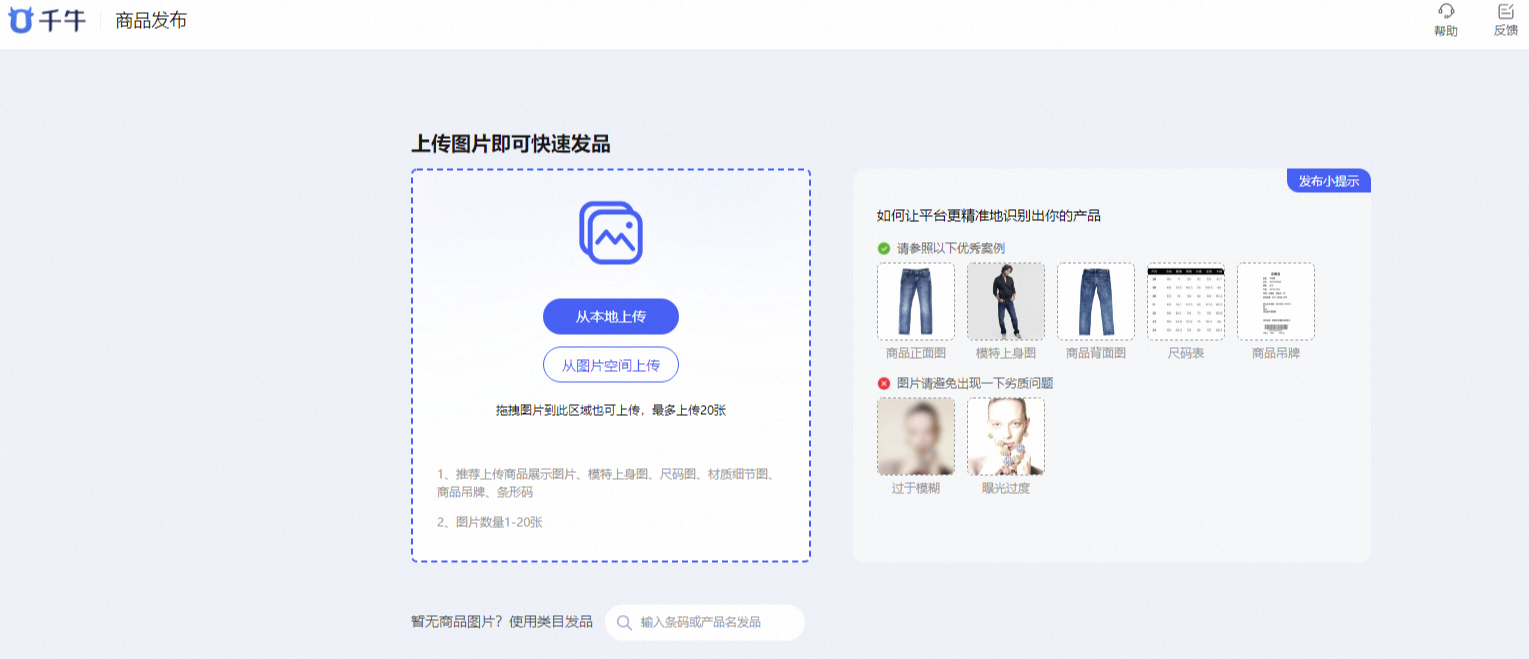
Task: Select the 商品正面图 jeans thumbnail
Action: pos(916,302)
